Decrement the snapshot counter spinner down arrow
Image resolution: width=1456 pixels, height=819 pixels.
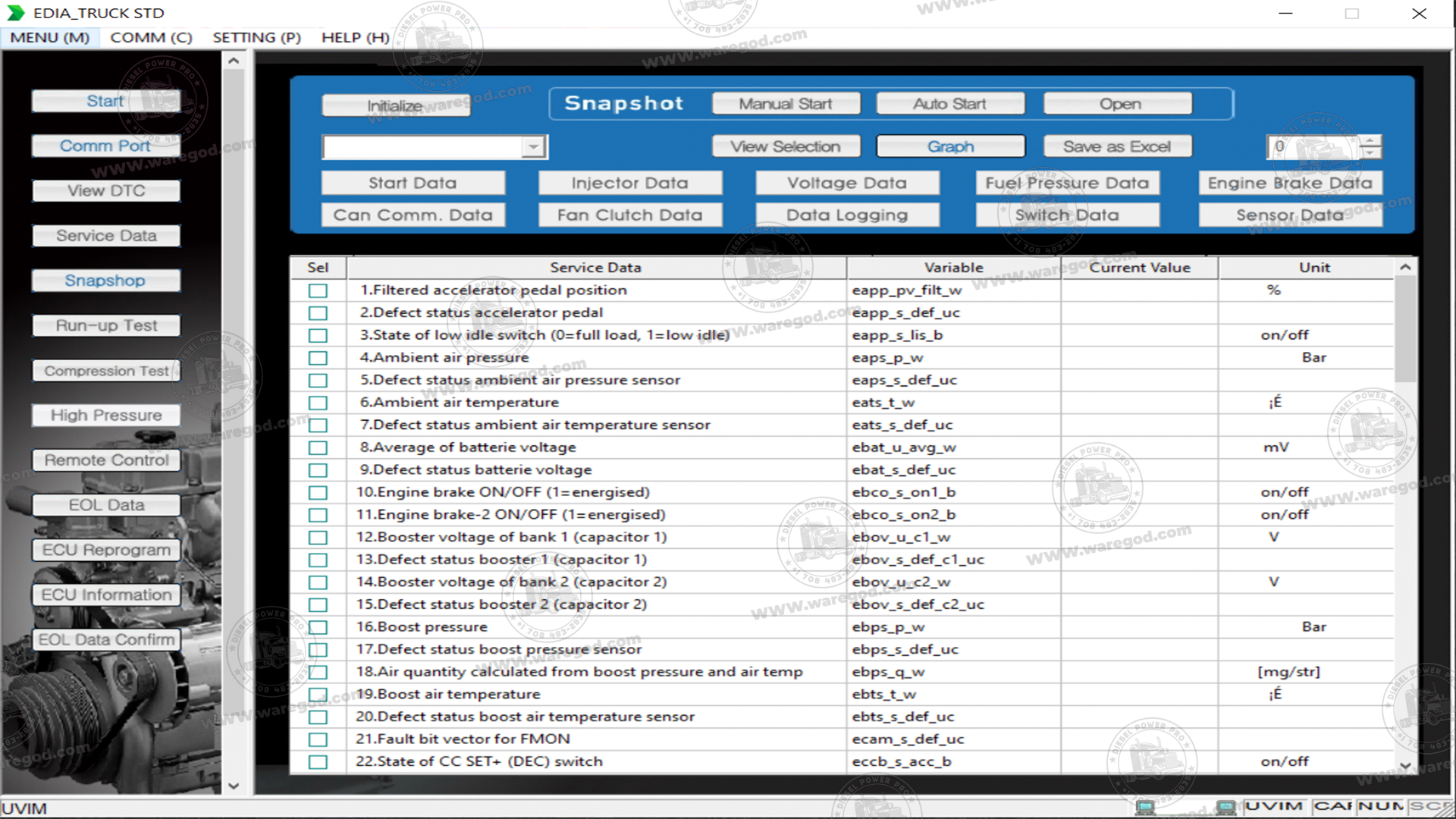[x=1370, y=152]
